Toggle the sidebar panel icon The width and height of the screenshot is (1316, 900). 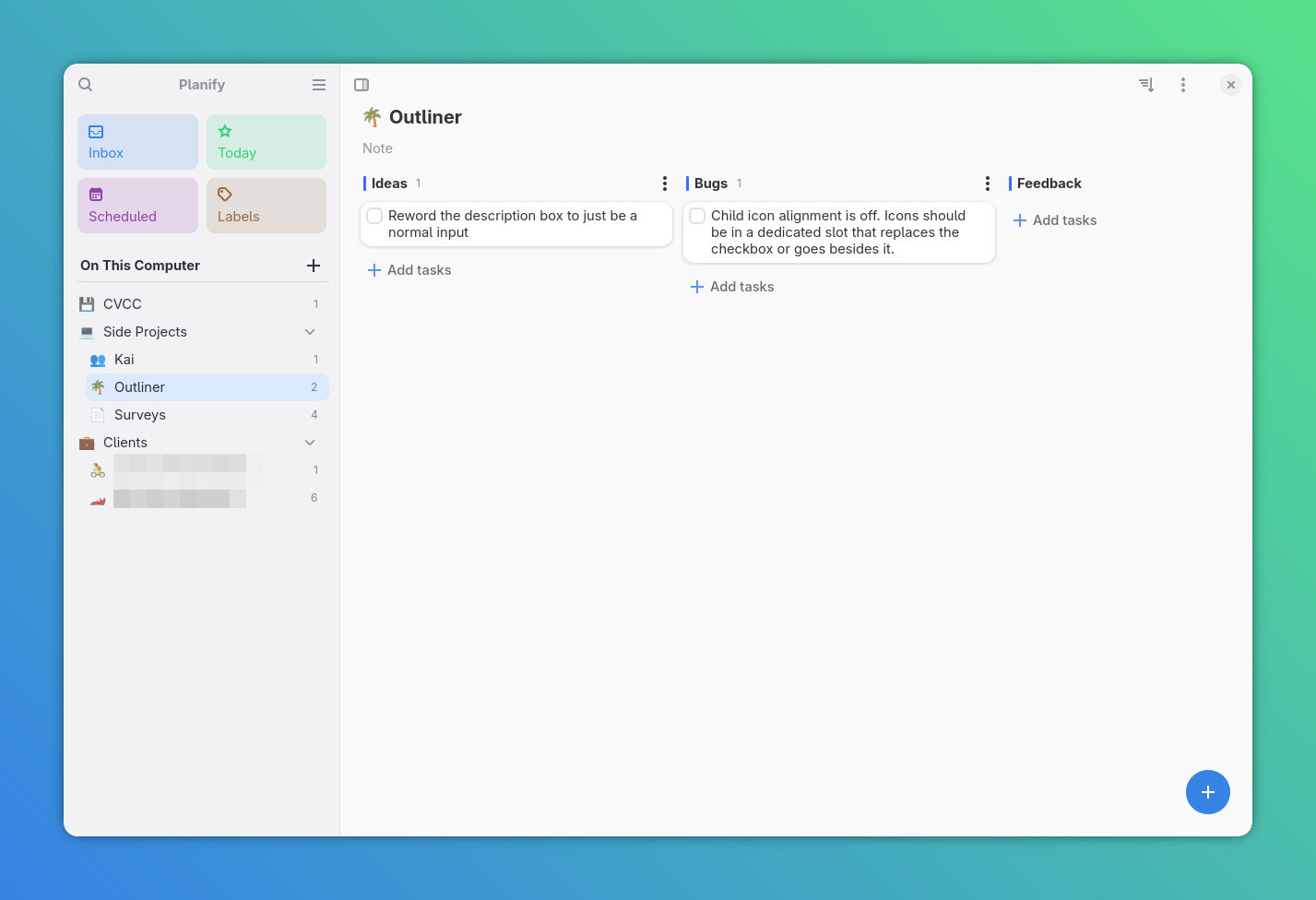point(362,85)
